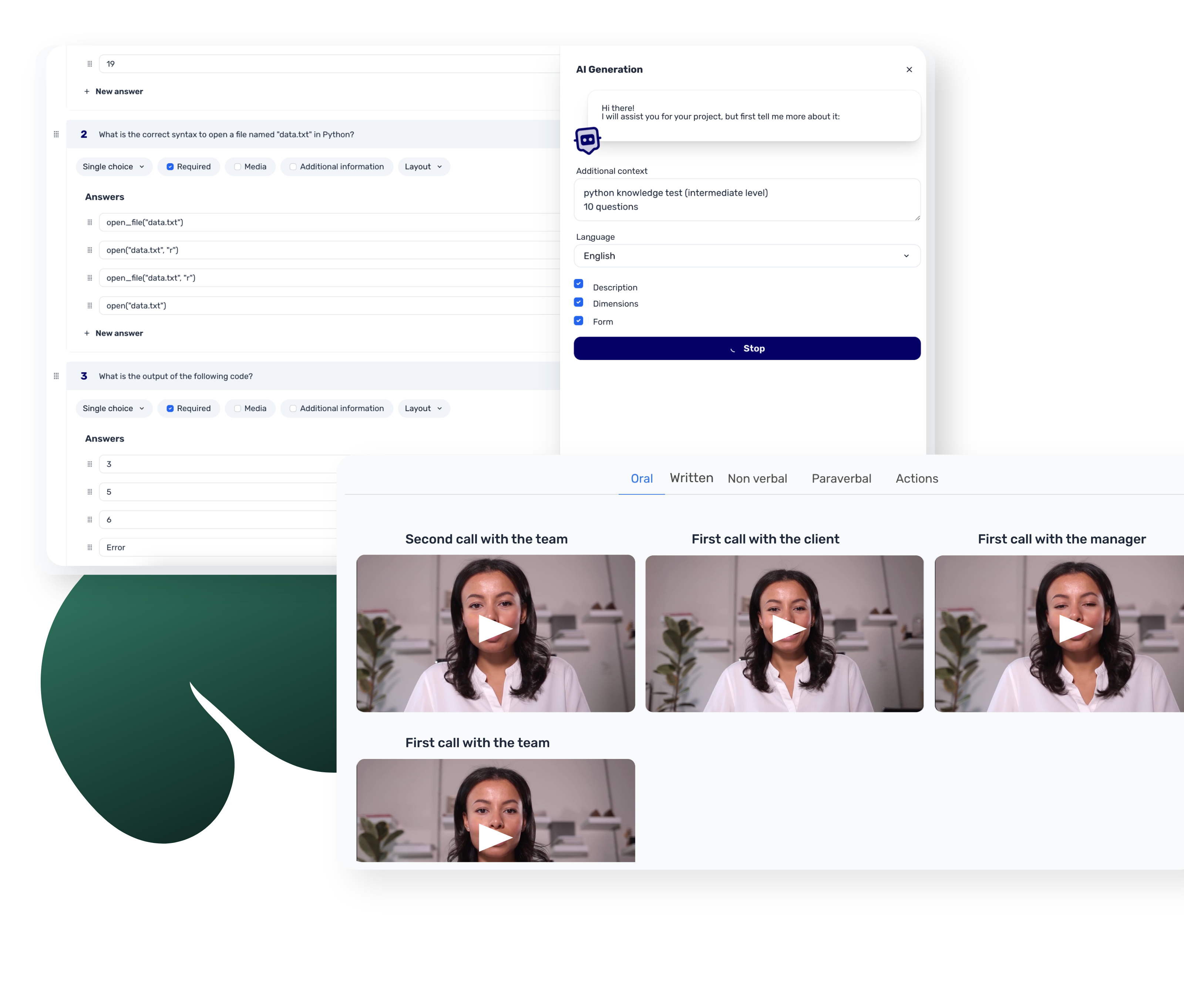The height and width of the screenshot is (1008, 1184).
Task: Click the "Hi there!" greeting message
Action: 618,108
